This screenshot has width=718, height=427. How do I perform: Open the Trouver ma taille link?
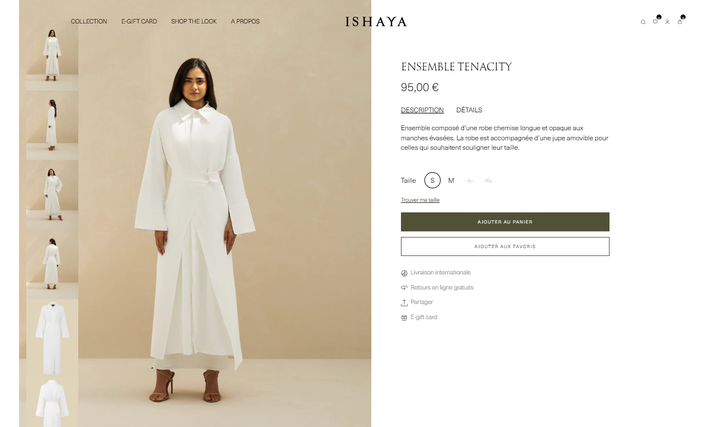tap(420, 200)
